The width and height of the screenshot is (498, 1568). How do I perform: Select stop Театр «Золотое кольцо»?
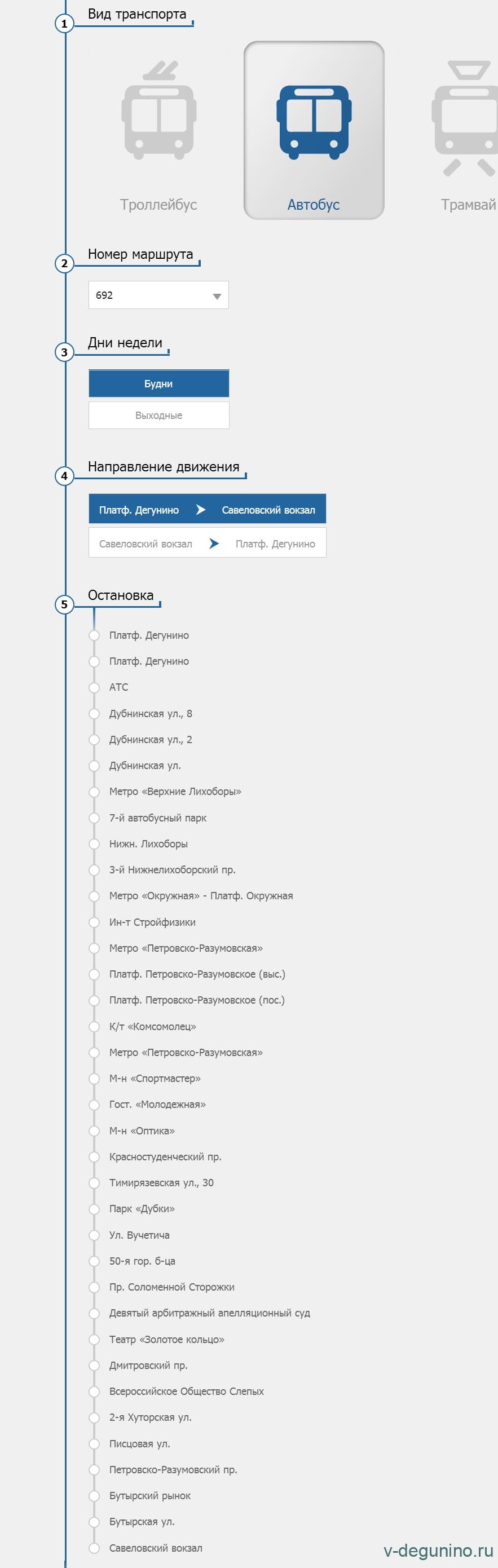tap(94, 1339)
